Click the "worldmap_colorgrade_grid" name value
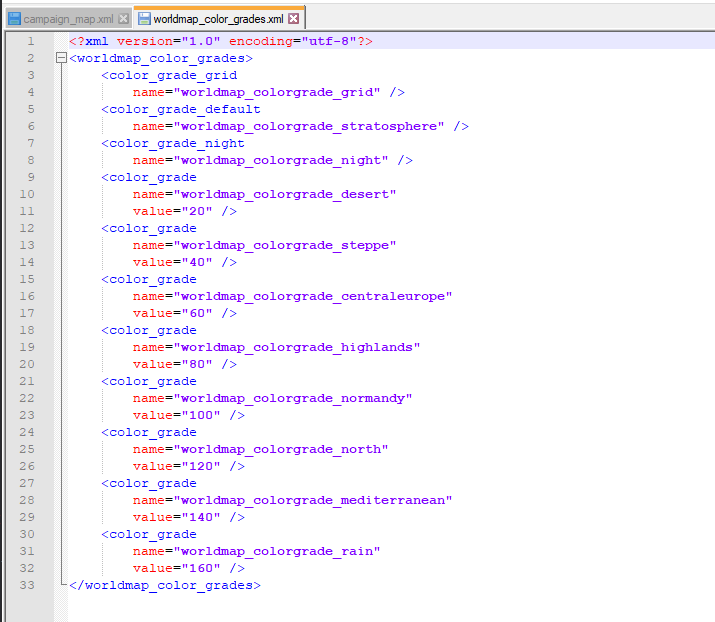The image size is (715, 622). coord(276,93)
